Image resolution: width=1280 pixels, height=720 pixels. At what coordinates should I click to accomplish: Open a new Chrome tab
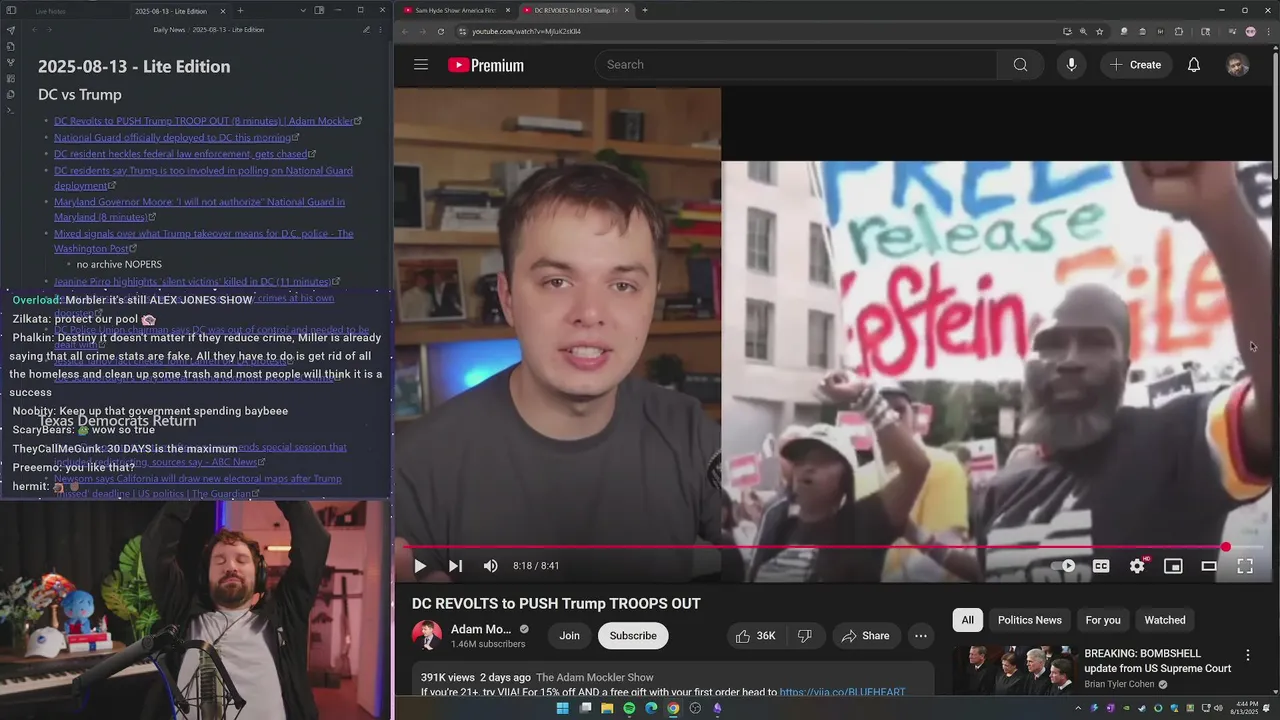point(644,10)
